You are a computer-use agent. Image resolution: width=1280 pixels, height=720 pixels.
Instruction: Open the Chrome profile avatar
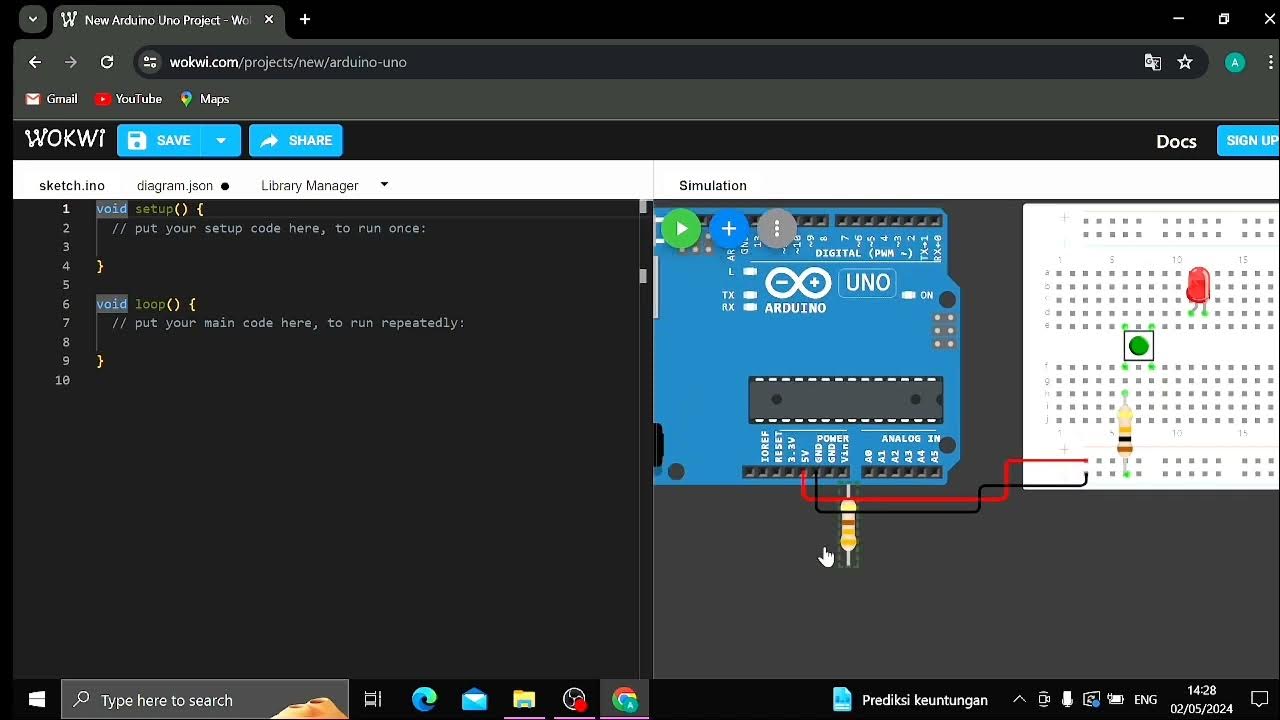[x=1235, y=62]
